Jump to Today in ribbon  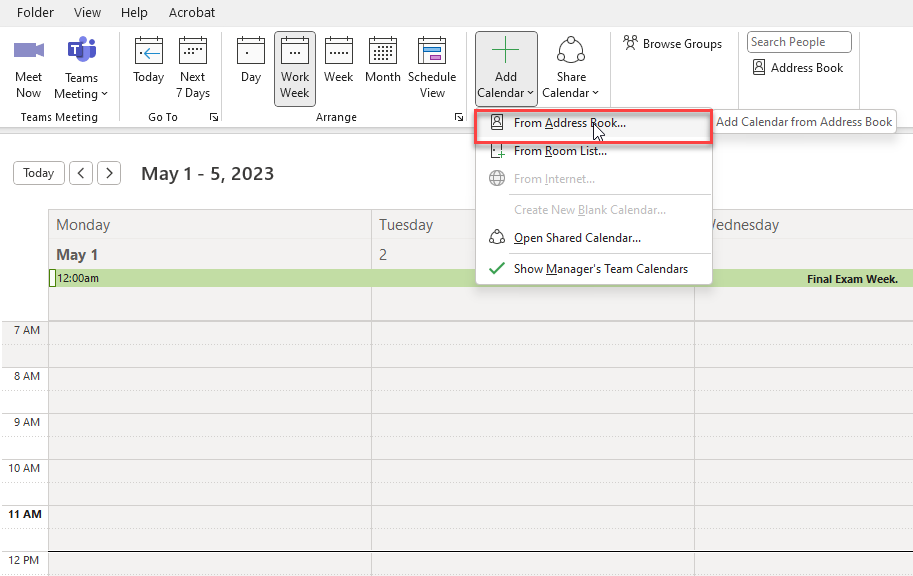point(148,67)
